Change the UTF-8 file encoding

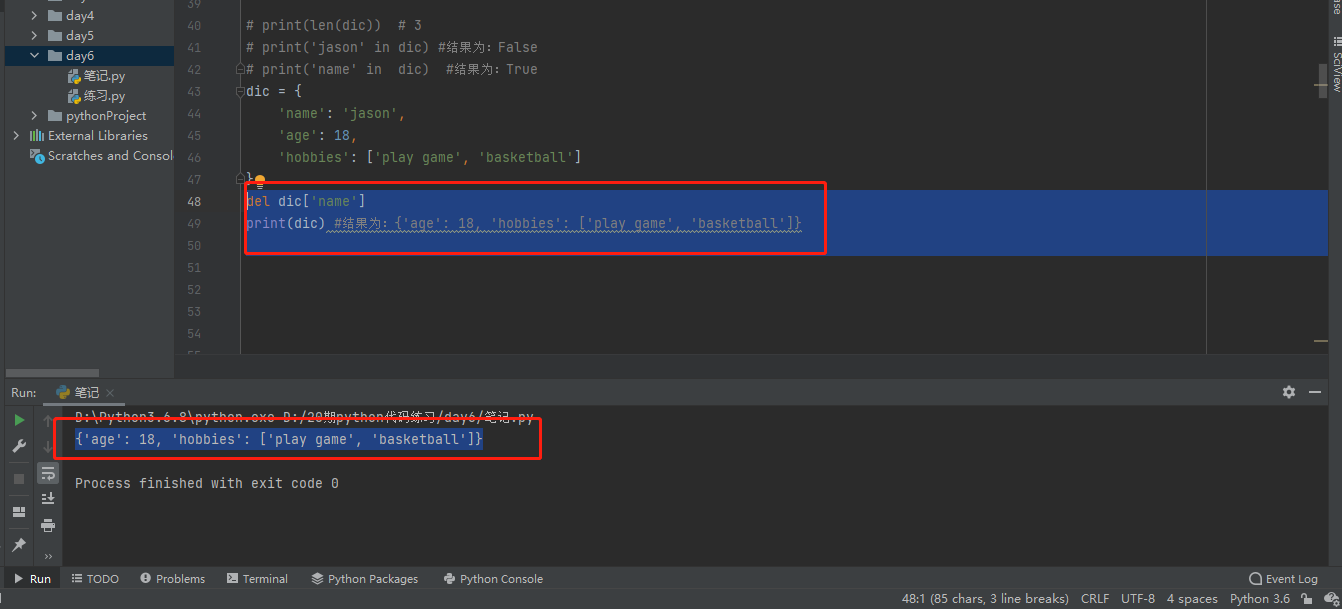click(1138, 598)
